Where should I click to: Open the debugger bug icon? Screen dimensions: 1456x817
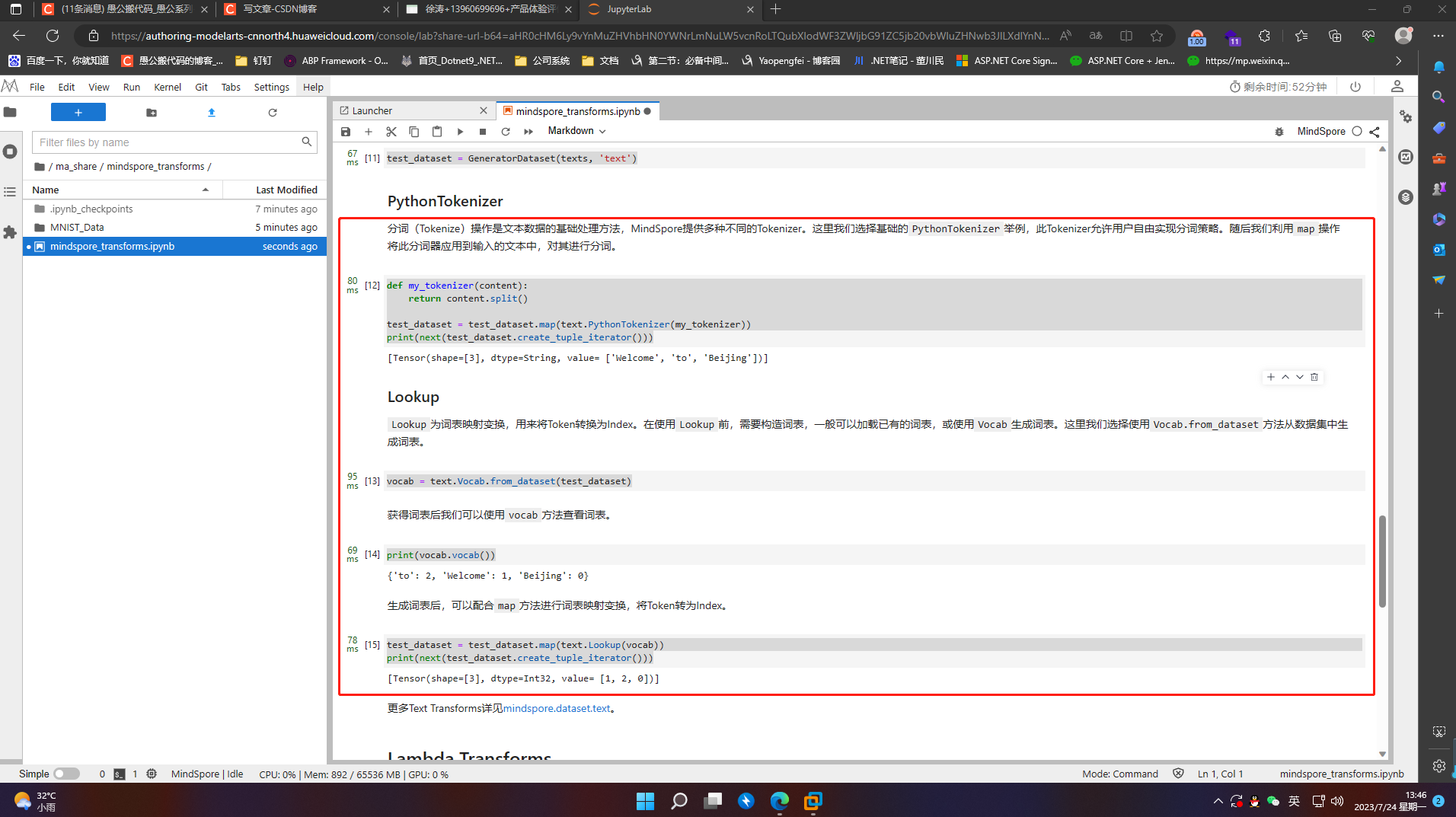click(x=1279, y=132)
